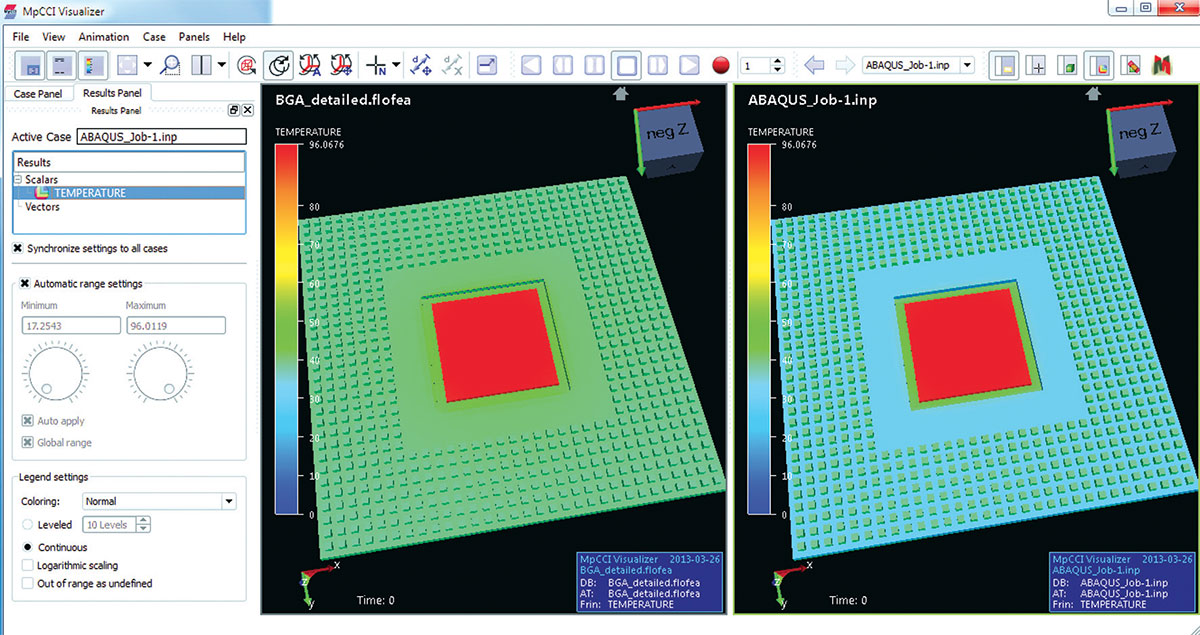The height and width of the screenshot is (635, 1200).
Task: Float the Results Panel dock
Action: [233, 110]
